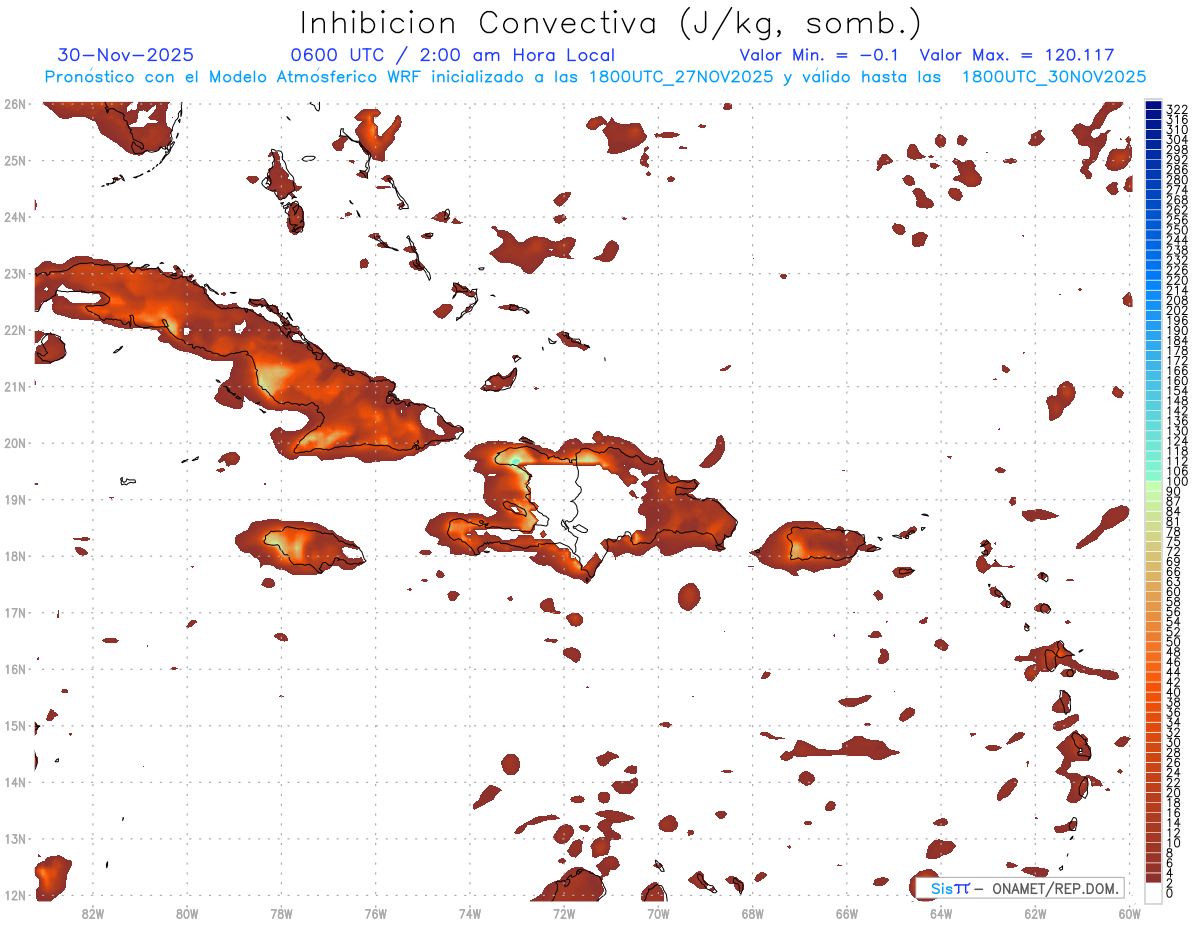Click the latitude label "12N"
This screenshot has width=1200, height=927.
coord(14,895)
